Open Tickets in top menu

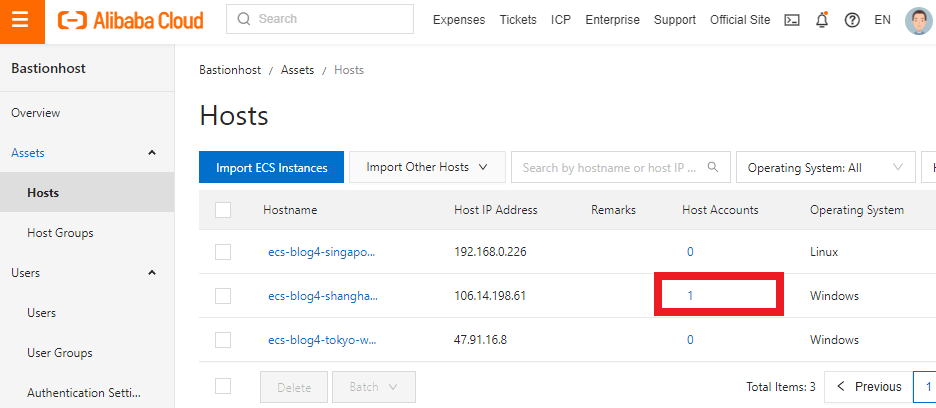point(518,20)
